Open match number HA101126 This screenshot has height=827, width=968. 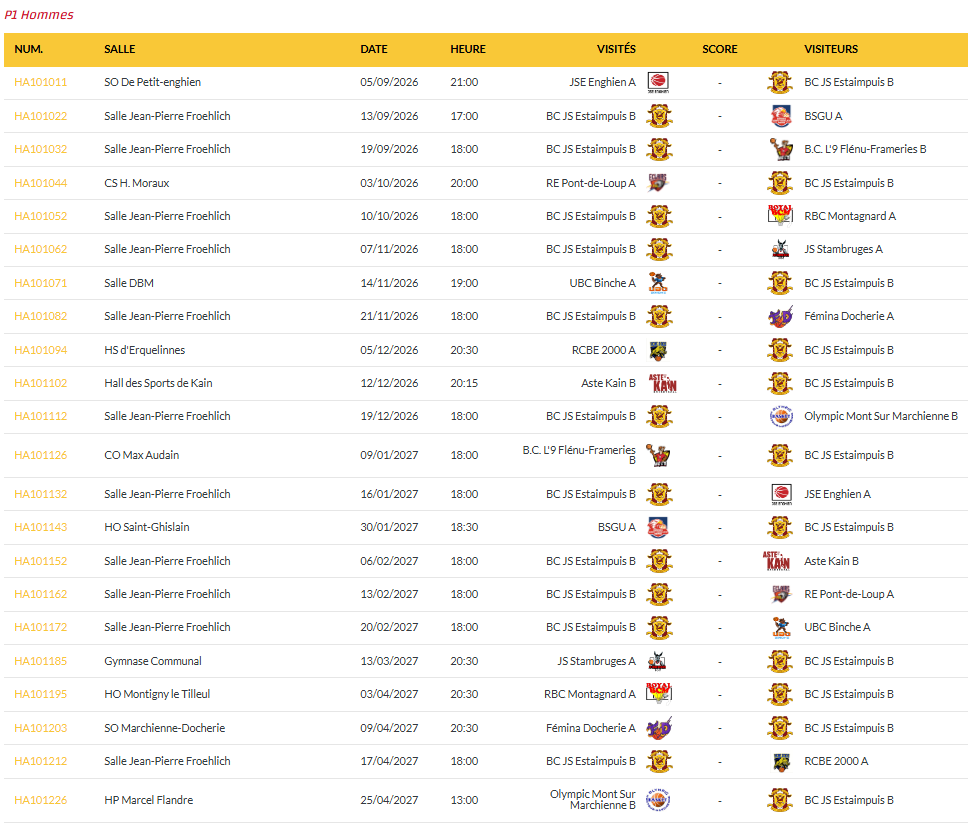click(x=41, y=455)
